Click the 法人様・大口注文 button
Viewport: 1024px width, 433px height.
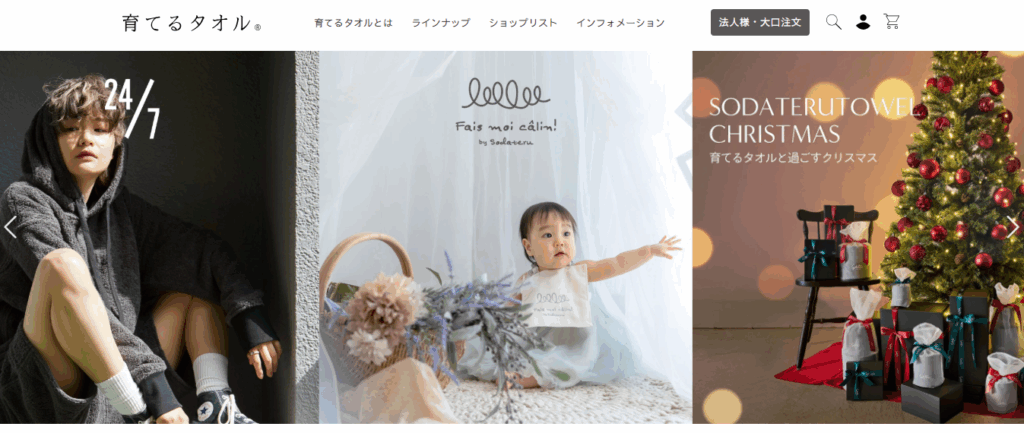point(760,22)
